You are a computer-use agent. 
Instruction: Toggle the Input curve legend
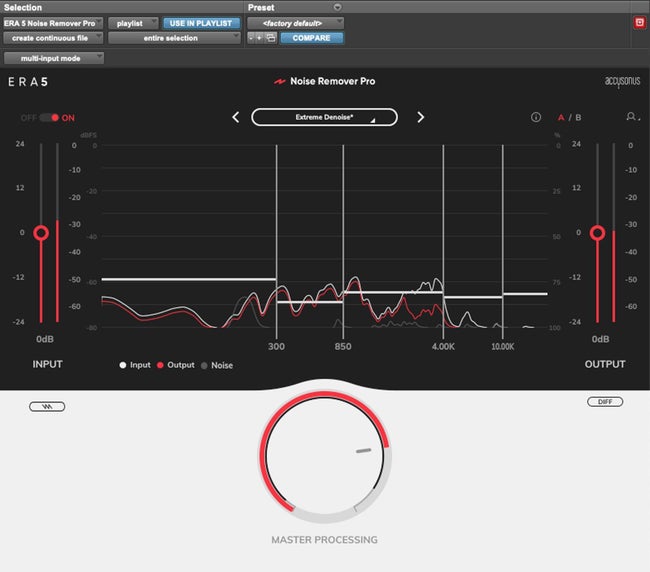(x=135, y=365)
